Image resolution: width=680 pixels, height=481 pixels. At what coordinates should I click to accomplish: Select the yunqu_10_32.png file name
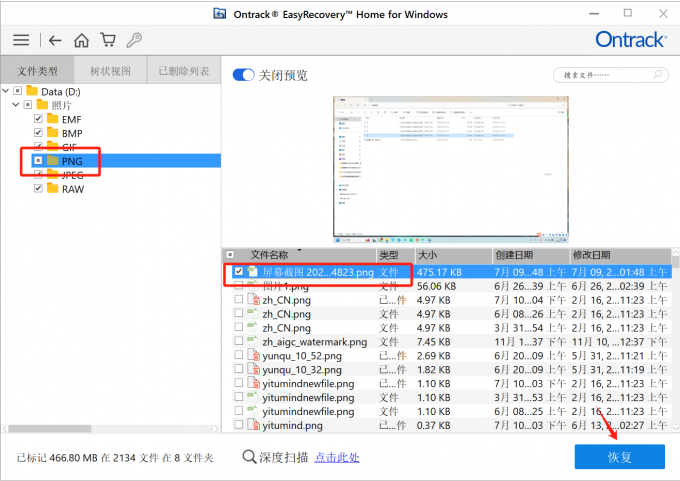pyautogui.click(x=302, y=370)
